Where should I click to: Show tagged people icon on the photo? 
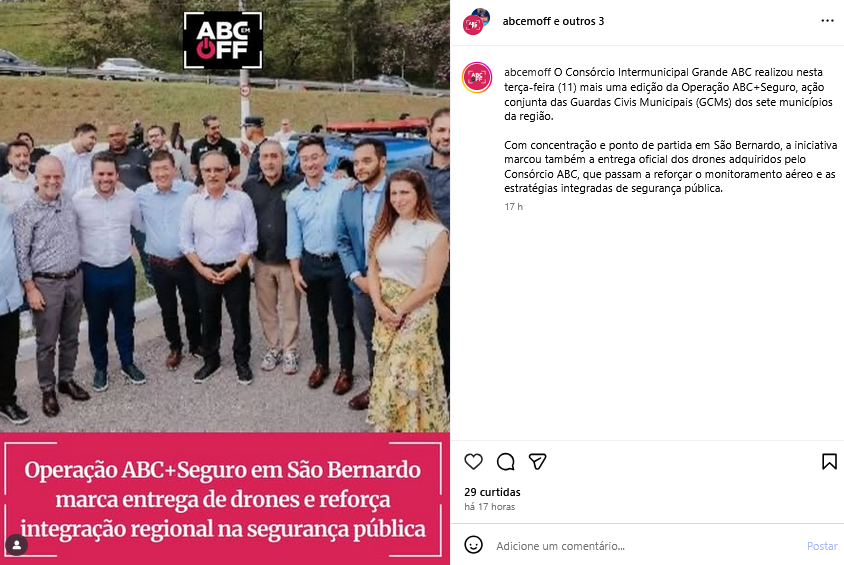[x=17, y=545]
